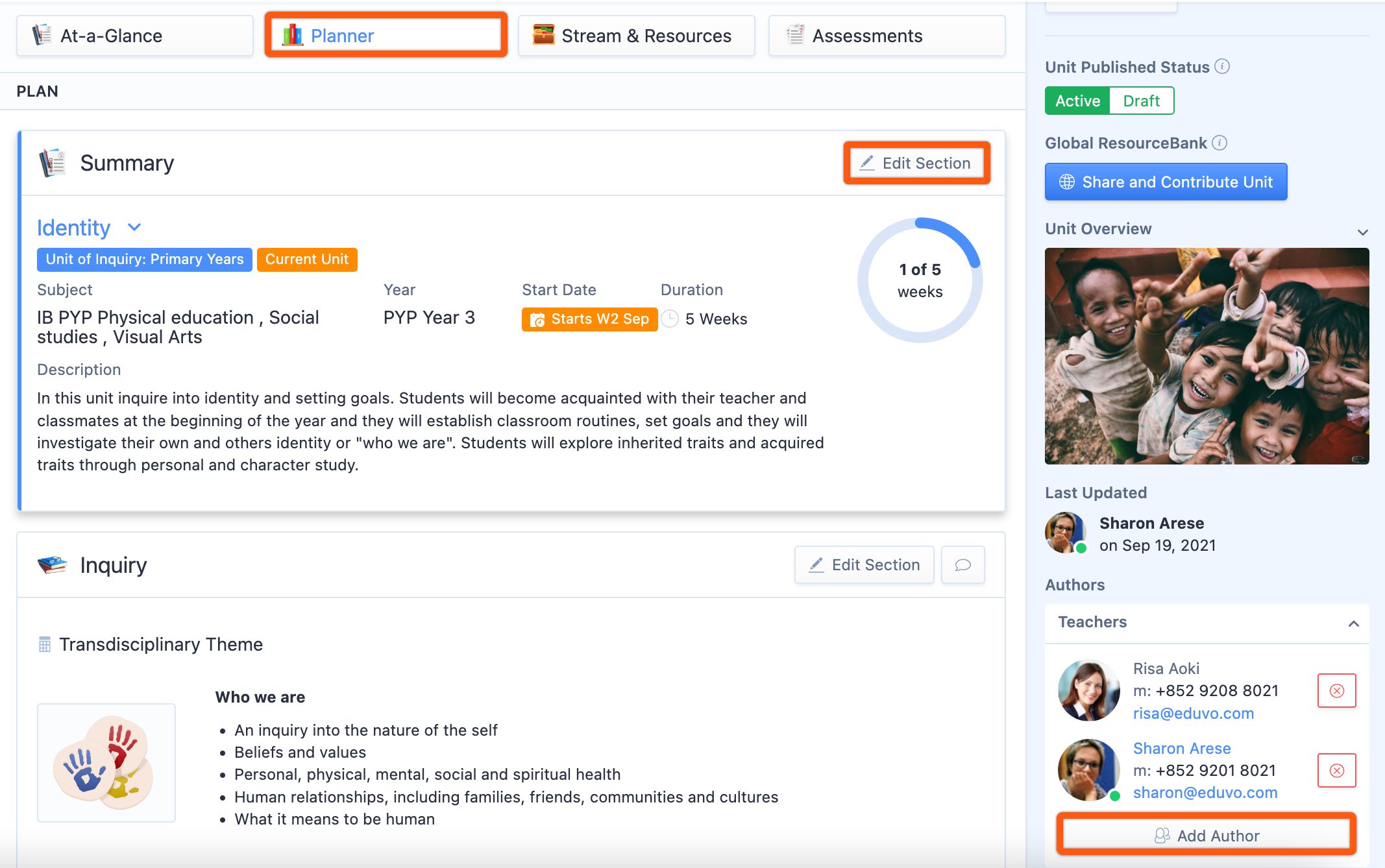Open the Assessments tab
1385x868 pixels.
(887, 36)
